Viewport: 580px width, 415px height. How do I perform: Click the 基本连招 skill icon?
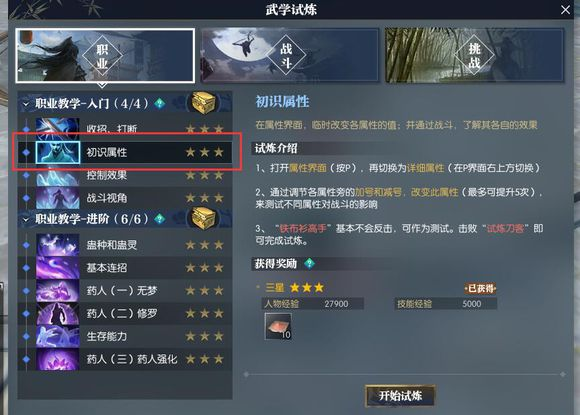58,267
